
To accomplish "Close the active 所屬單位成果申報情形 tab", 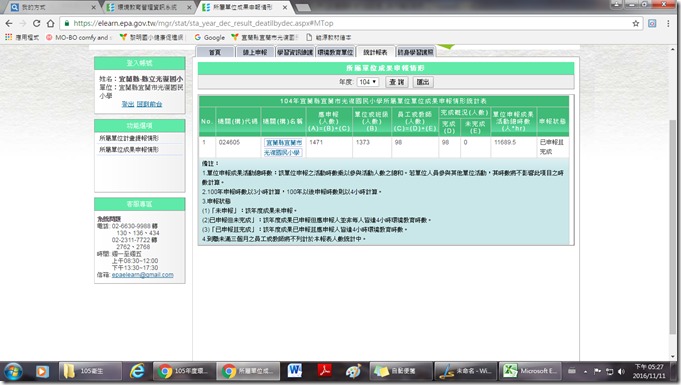I will click(x=285, y=7).
